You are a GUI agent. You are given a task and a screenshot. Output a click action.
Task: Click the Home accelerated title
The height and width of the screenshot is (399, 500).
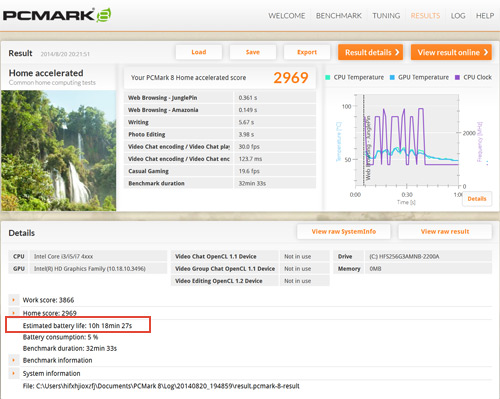[x=46, y=73]
